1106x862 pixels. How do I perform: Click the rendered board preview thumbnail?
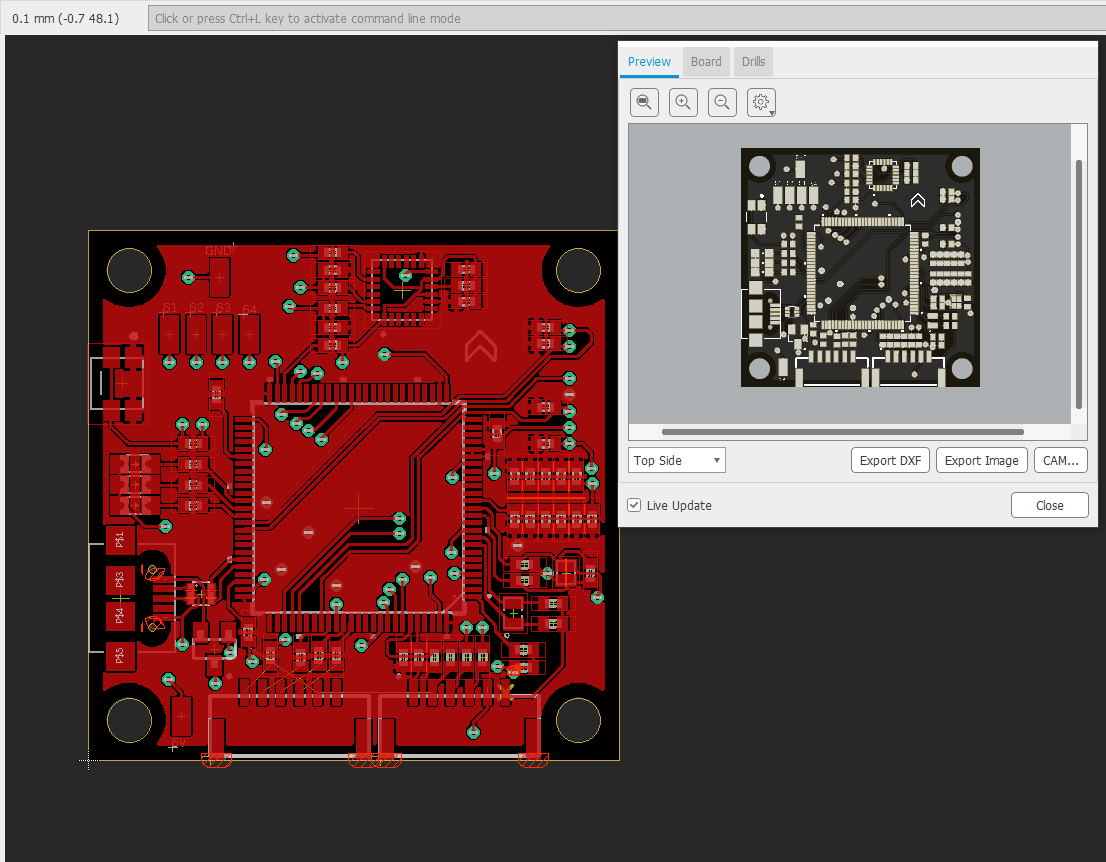860,267
